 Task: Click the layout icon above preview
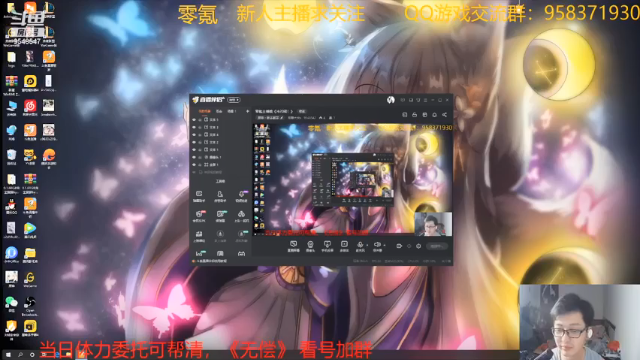click(404, 115)
